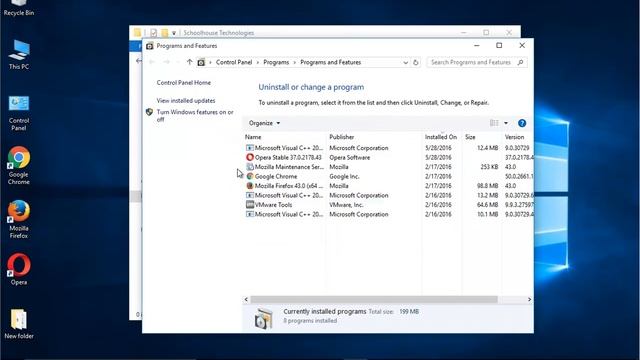
Task: Select the Mozilla Firefox desktop shortcut
Action: tap(19, 219)
